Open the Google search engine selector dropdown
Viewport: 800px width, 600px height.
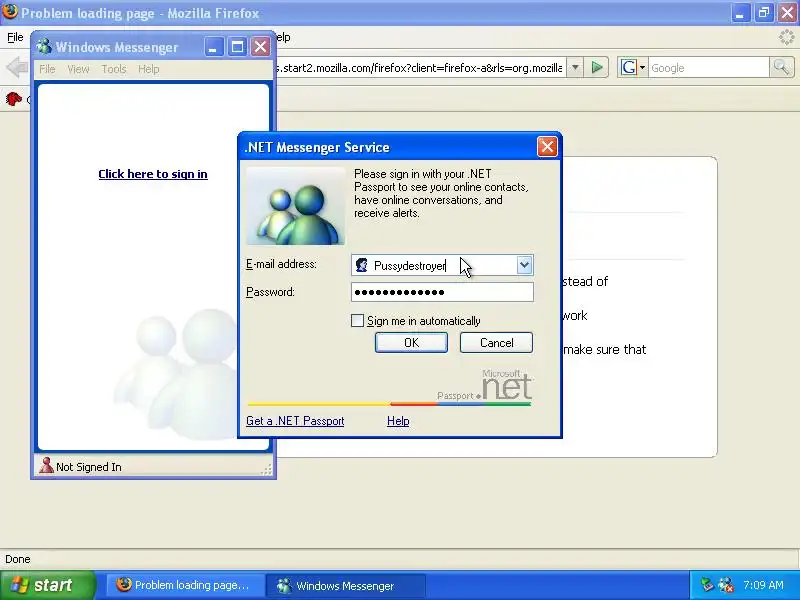(633, 67)
